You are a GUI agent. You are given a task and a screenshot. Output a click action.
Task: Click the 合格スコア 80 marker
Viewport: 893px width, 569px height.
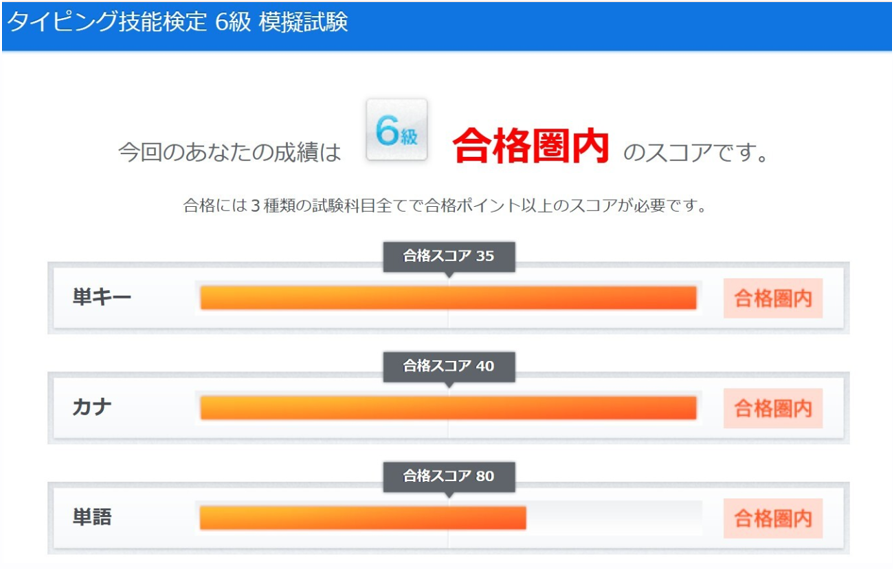point(448,476)
